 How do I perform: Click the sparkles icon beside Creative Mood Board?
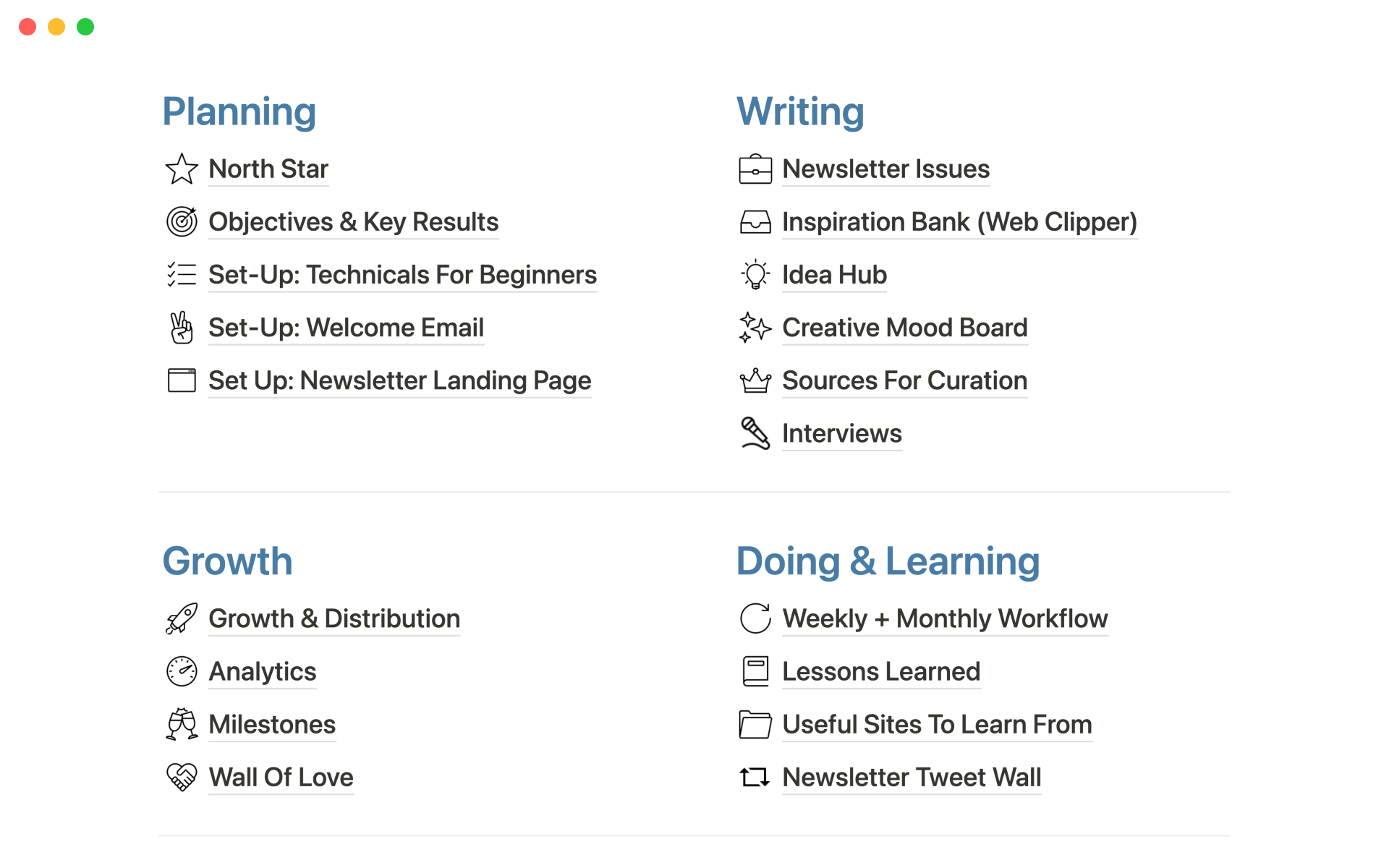(x=755, y=328)
